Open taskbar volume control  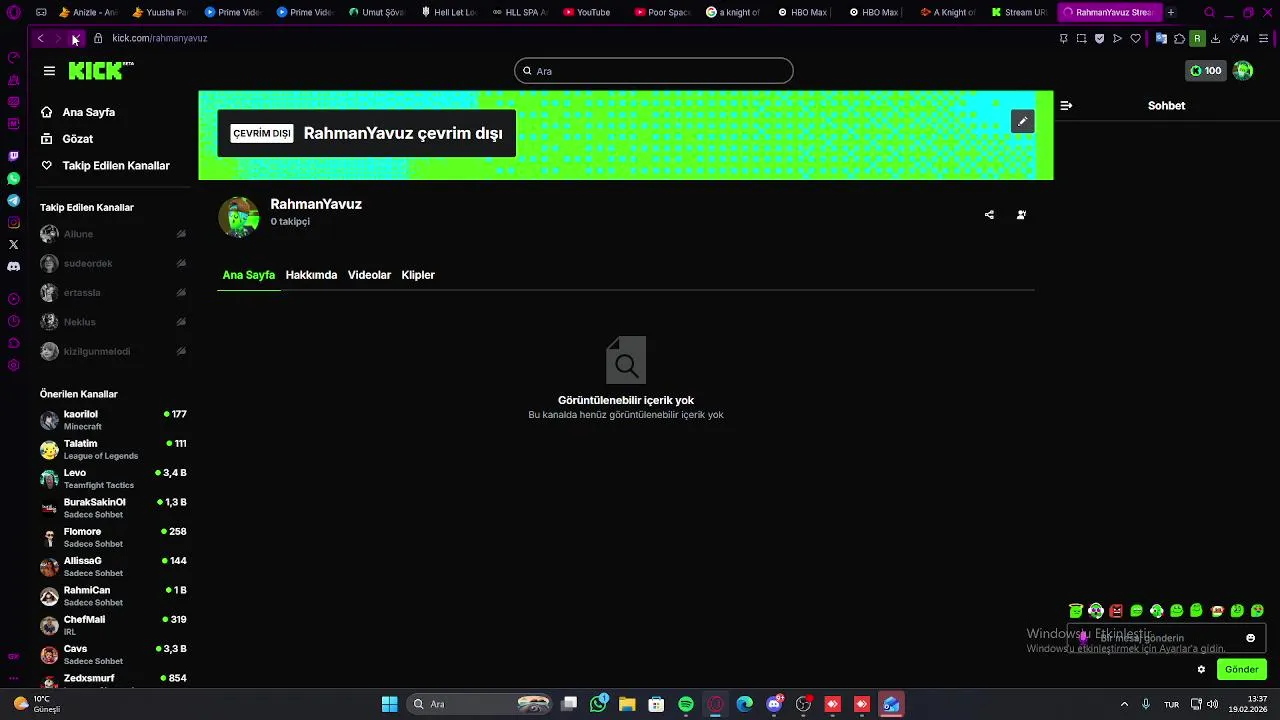1211,704
